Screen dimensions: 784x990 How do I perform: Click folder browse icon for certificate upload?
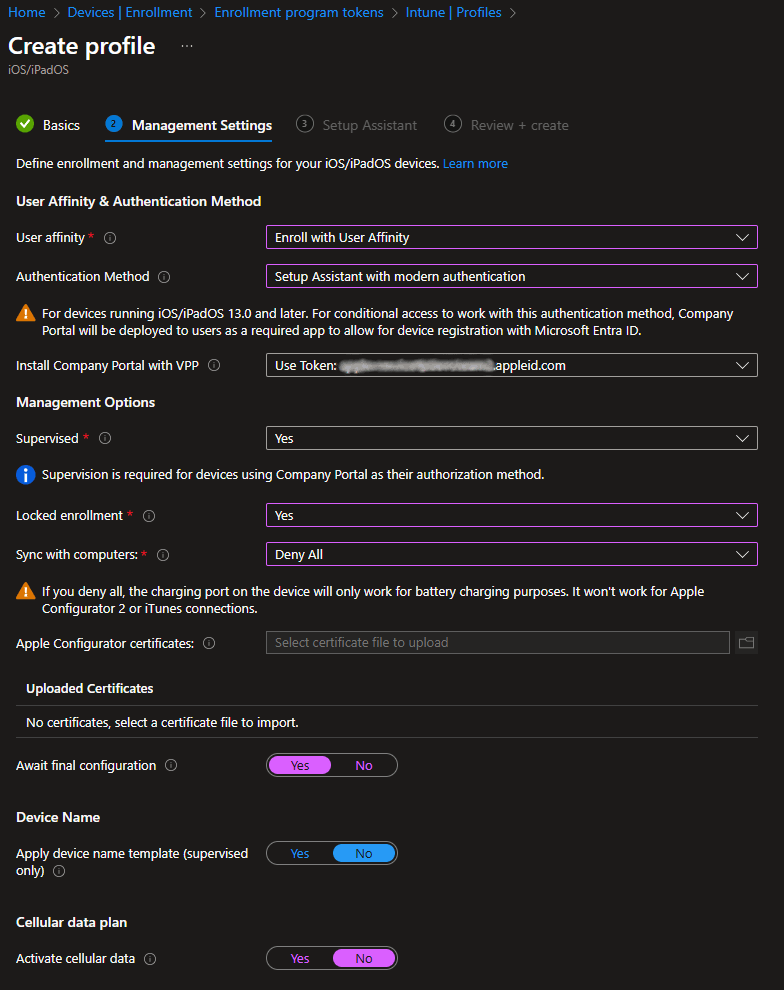click(x=746, y=643)
